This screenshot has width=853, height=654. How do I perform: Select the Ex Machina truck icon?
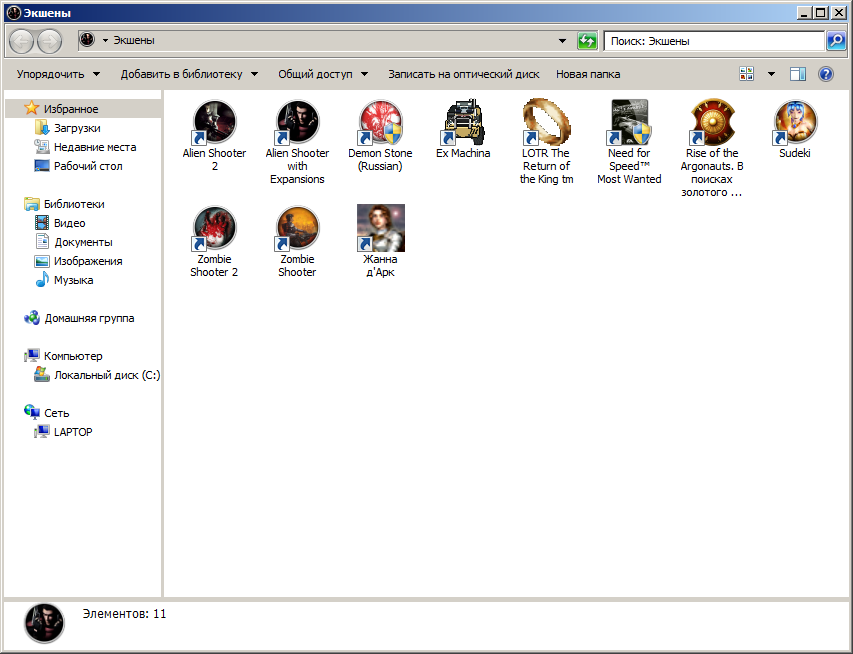coord(463,122)
